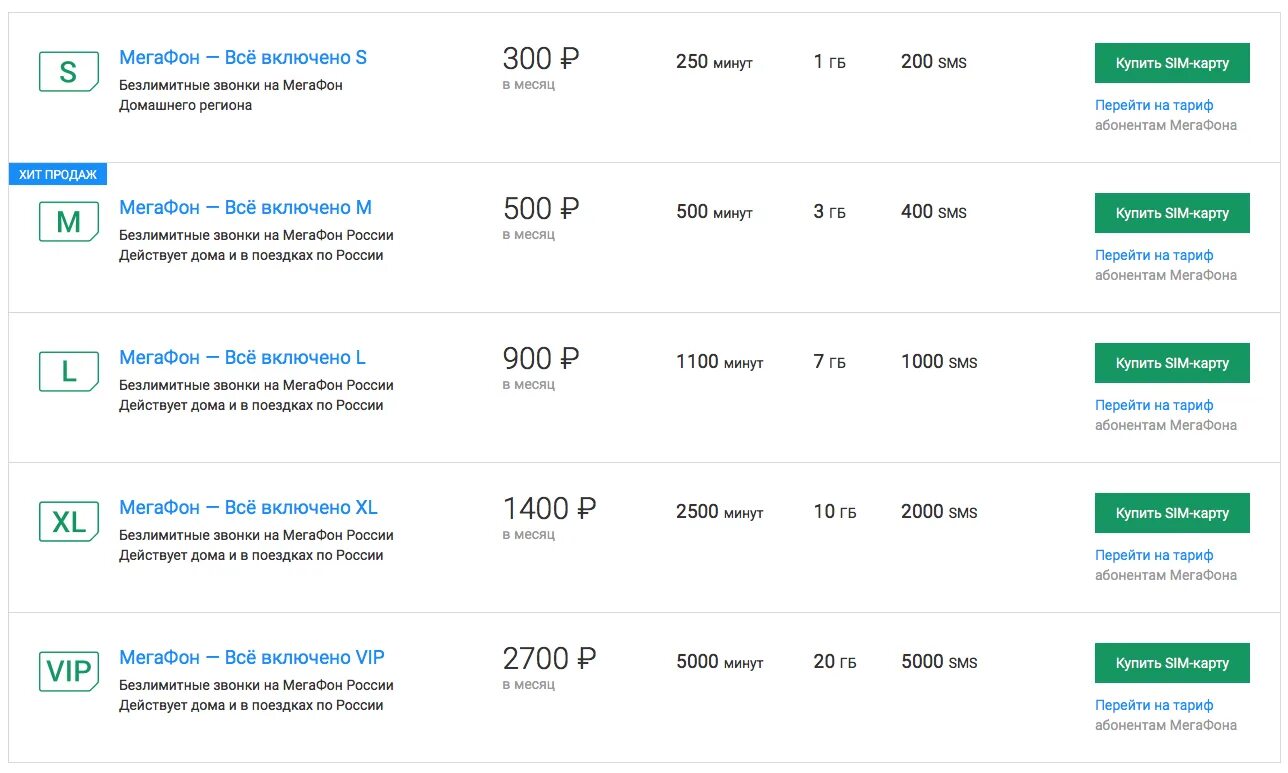Open the МегаФон — Всё включено VIP link

pyautogui.click(x=252, y=658)
